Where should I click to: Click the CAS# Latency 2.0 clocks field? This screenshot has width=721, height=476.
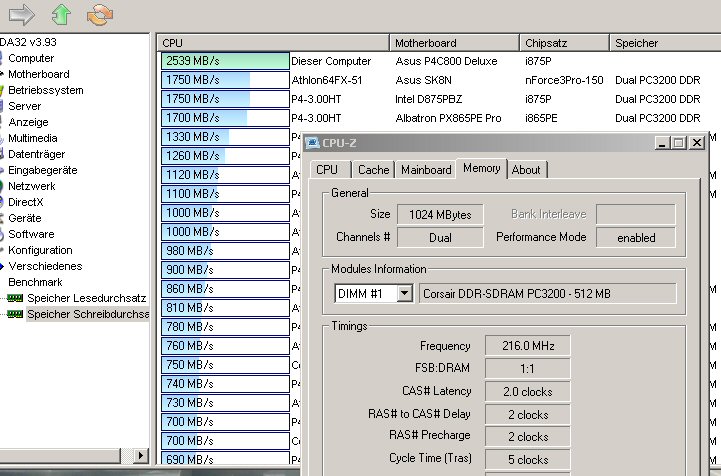528,392
